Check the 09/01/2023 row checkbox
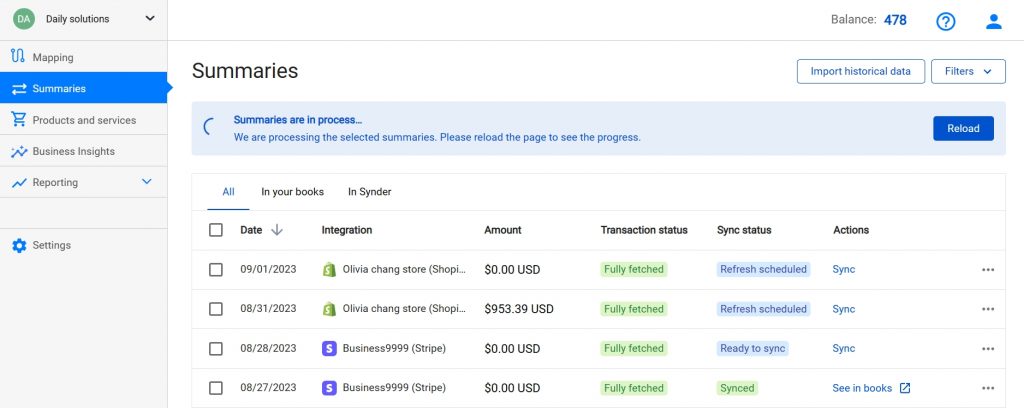 click(216, 270)
